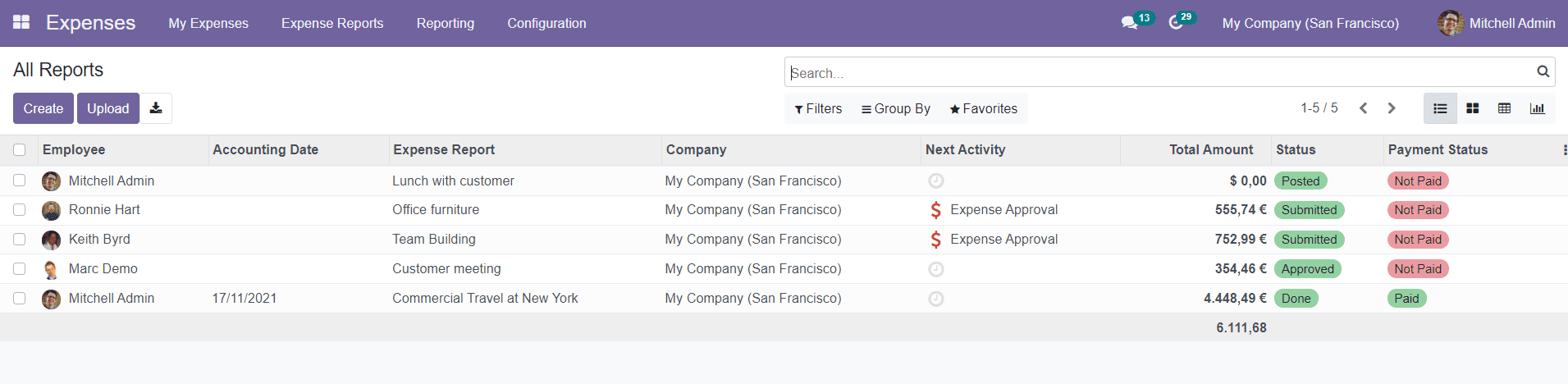Click Marc Demo's avatar
The image size is (1568, 384).
click(51, 270)
